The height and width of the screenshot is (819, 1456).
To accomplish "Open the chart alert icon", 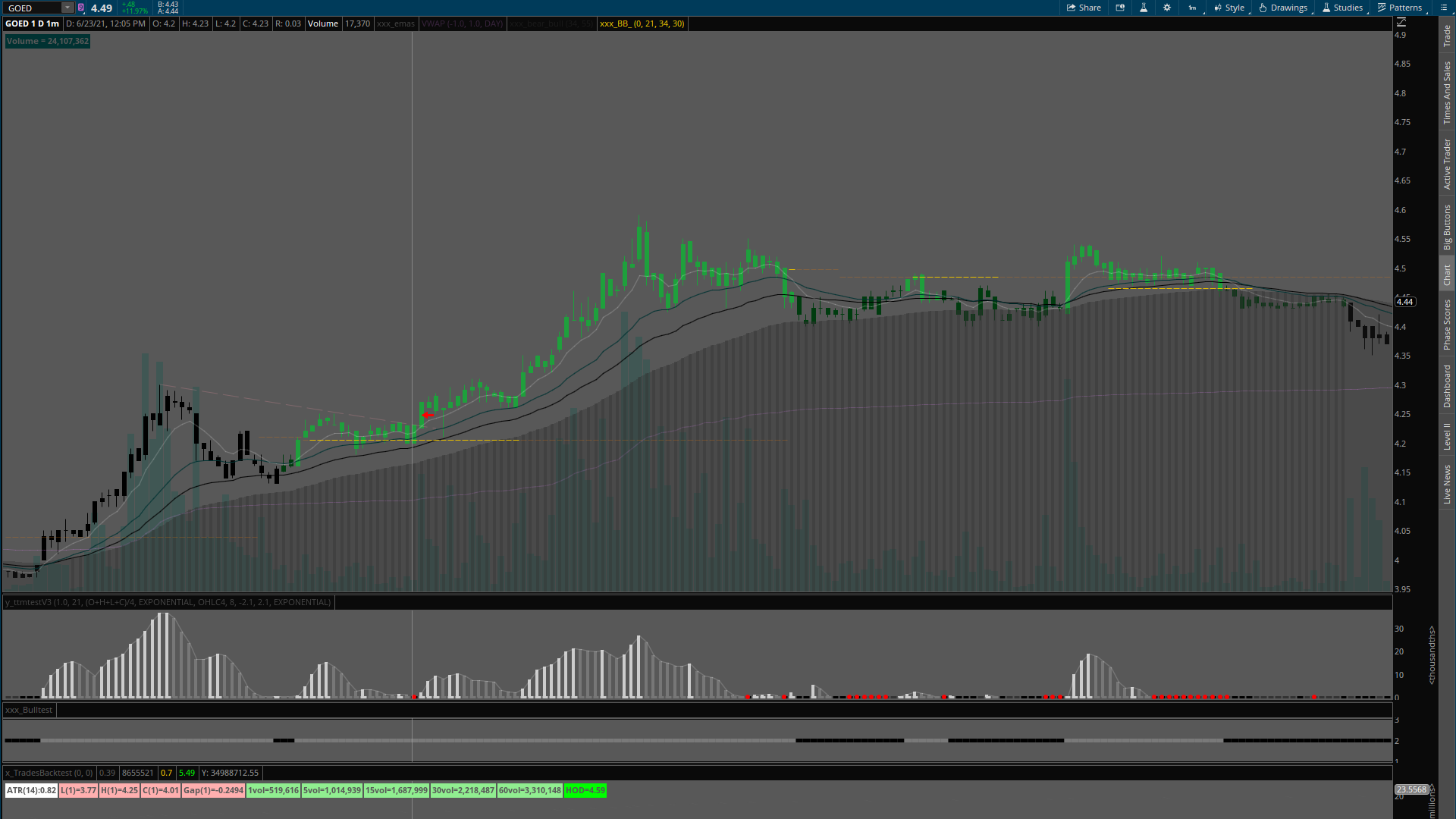I will pos(1120,8).
